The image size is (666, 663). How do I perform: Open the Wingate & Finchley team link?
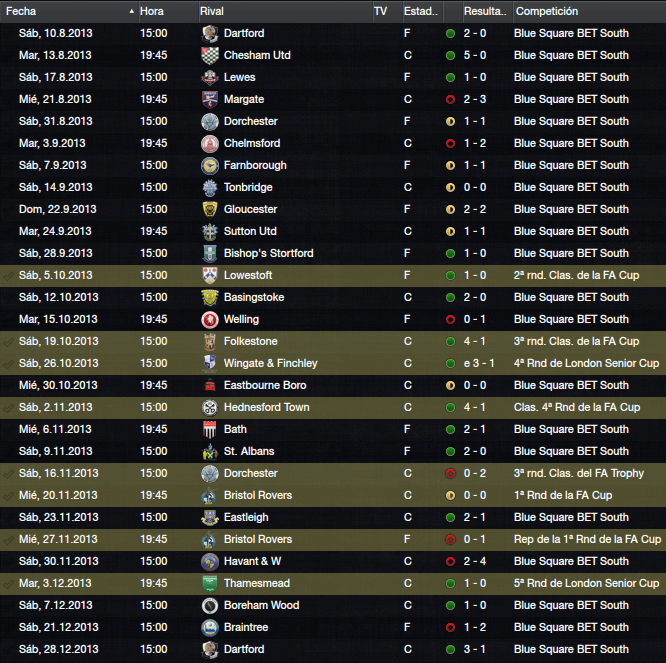[271, 364]
